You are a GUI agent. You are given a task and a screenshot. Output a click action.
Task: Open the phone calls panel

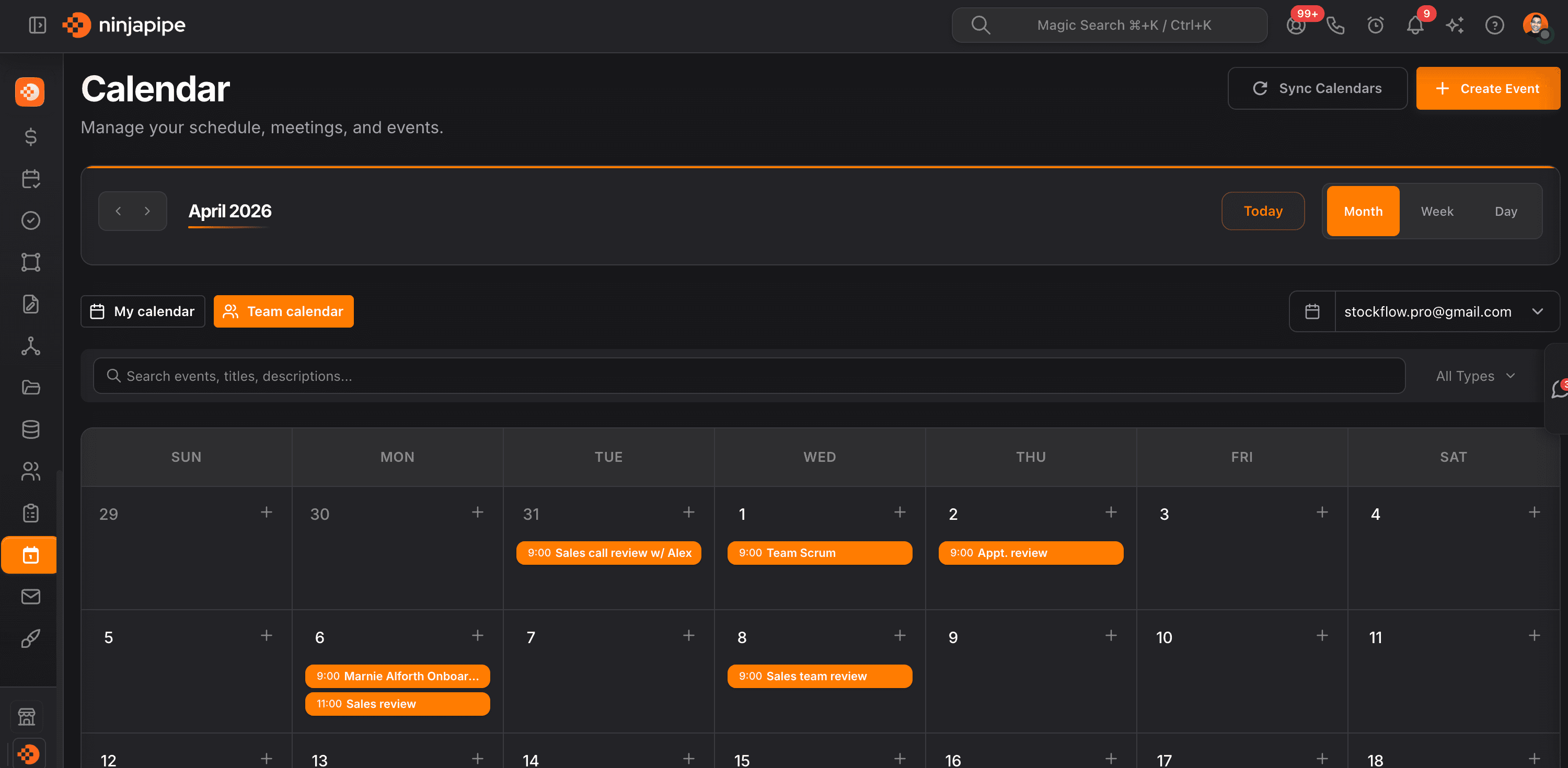click(1335, 25)
